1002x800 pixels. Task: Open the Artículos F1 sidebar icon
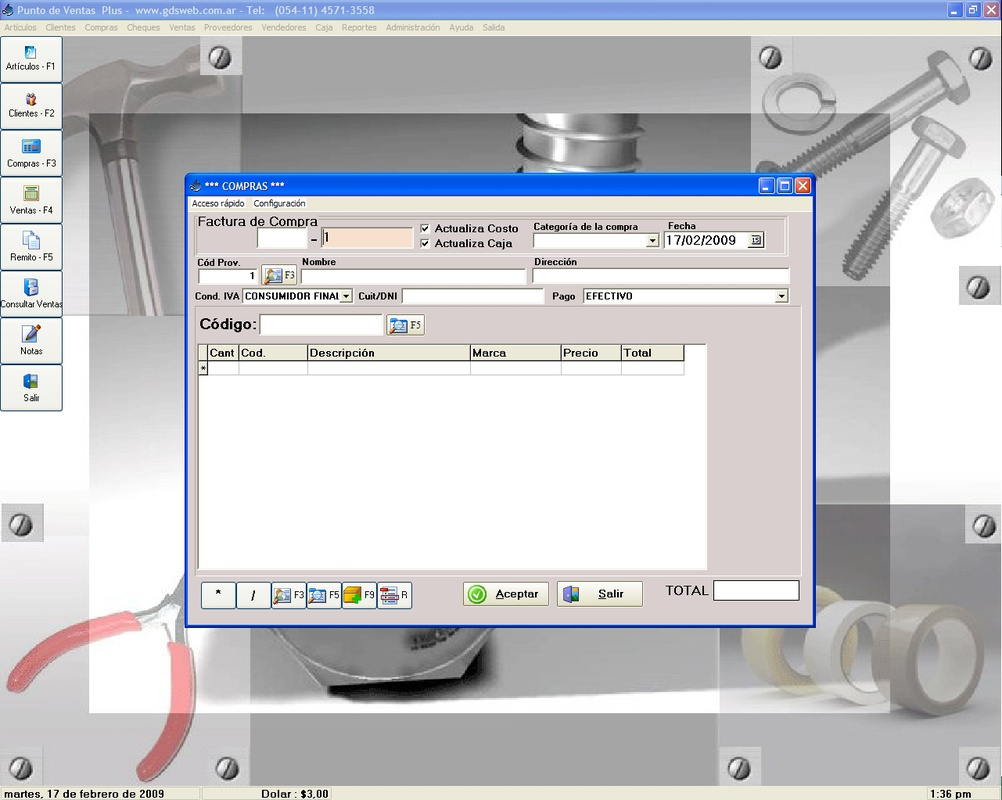pyautogui.click(x=31, y=58)
